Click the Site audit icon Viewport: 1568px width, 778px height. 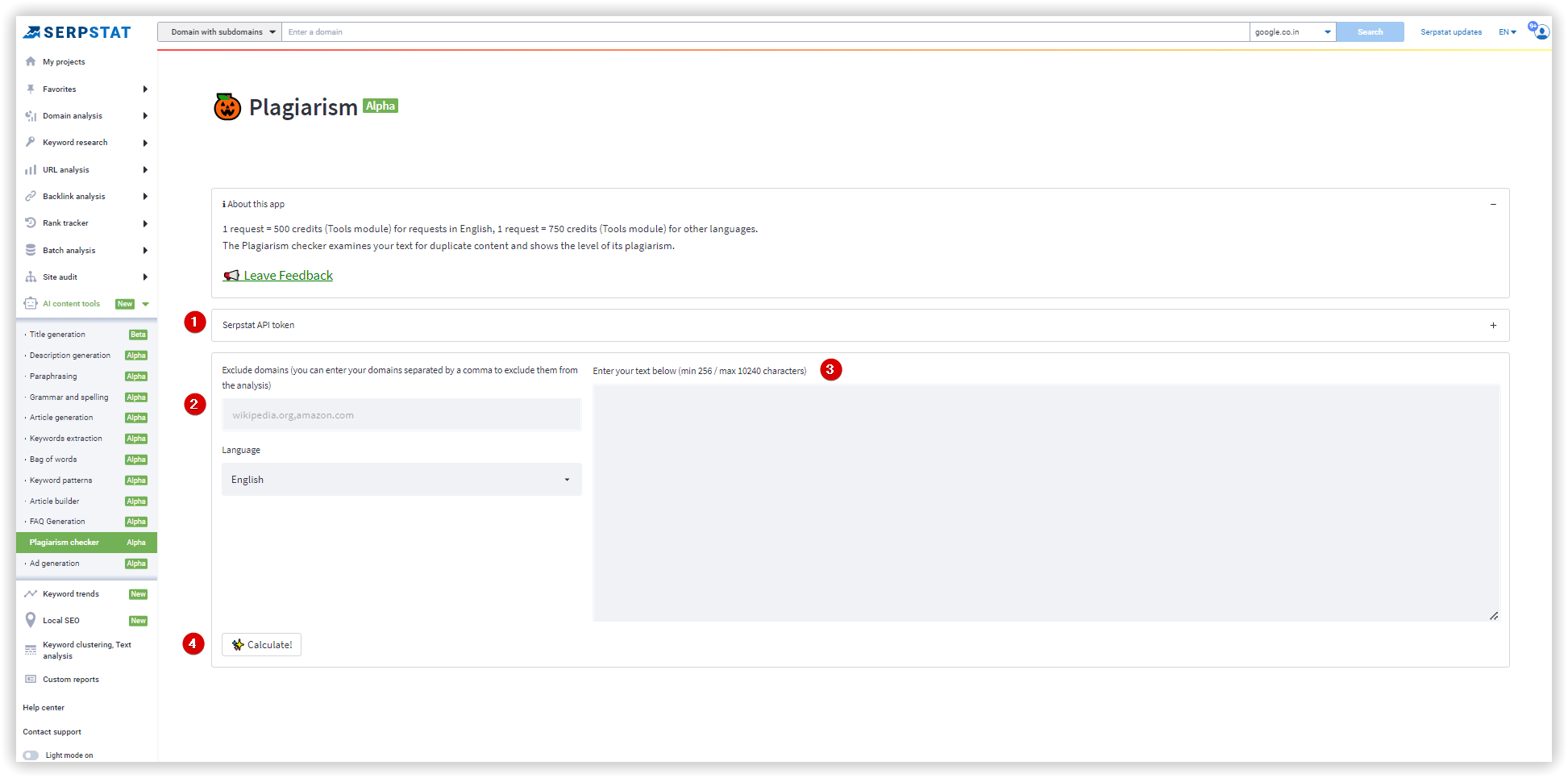pyautogui.click(x=31, y=277)
